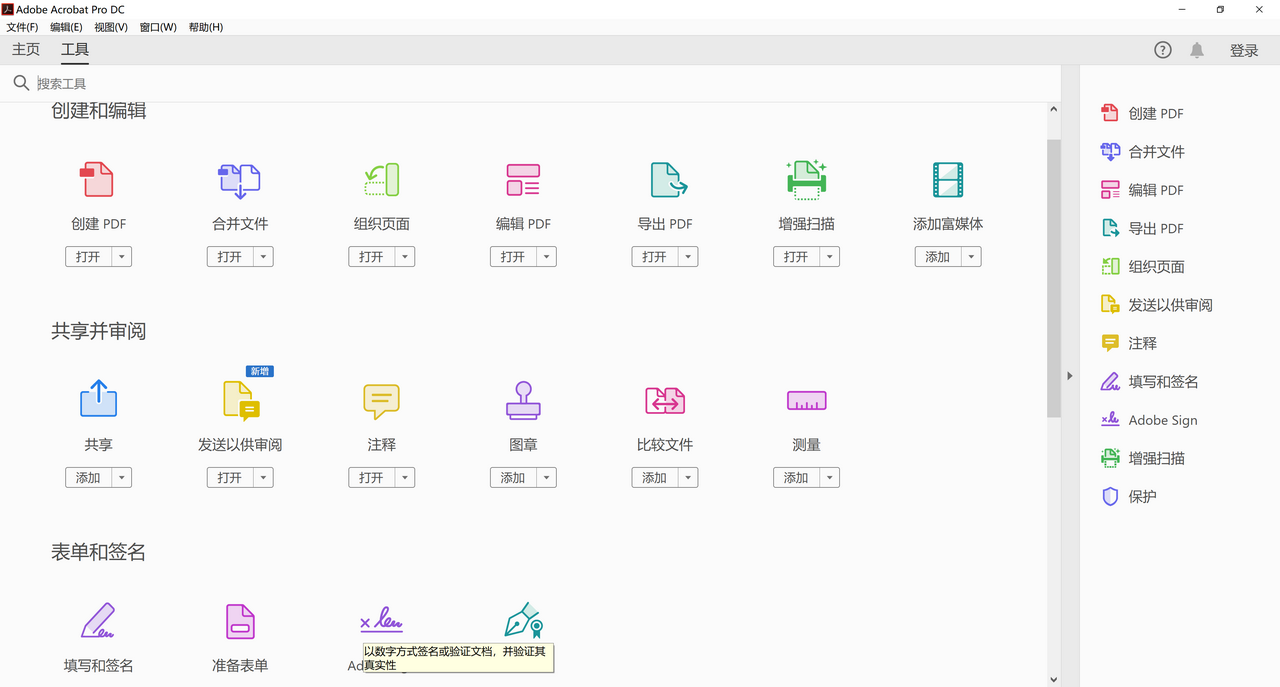
Task: Expand the dropdown arrow next to 编辑 PDF 打开
Action: coord(546,257)
